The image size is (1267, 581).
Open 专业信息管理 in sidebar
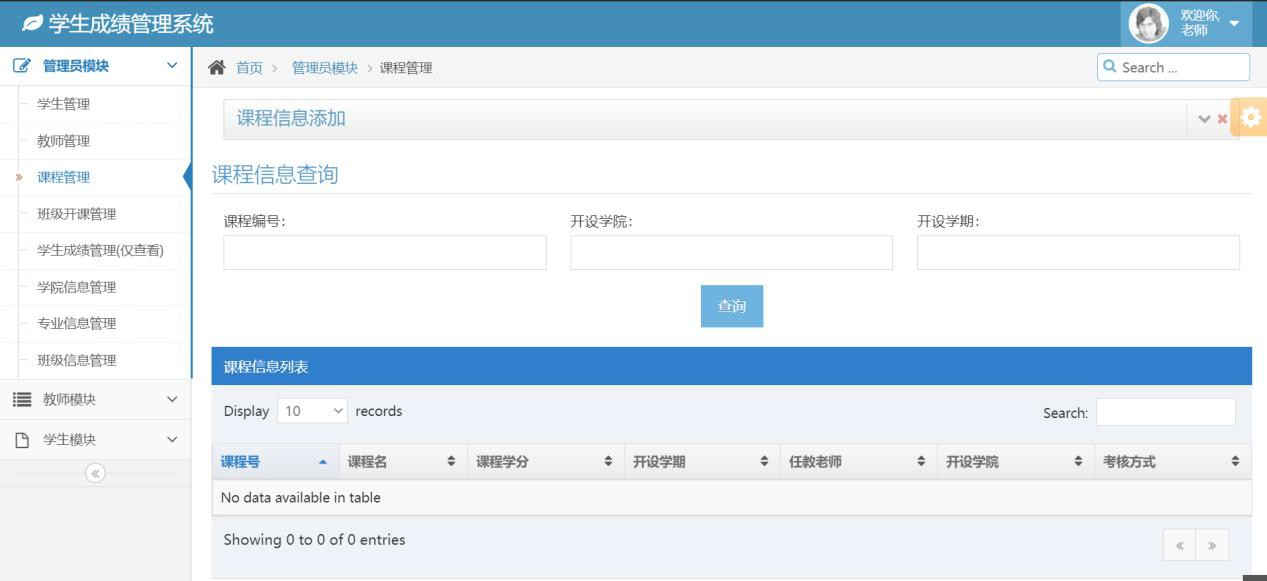[77, 323]
